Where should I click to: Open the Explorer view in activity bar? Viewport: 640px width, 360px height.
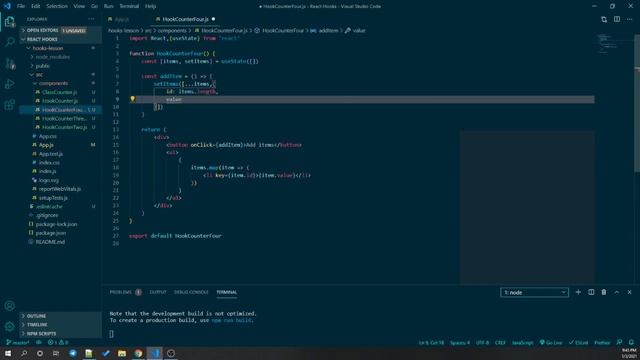(x=10, y=21)
